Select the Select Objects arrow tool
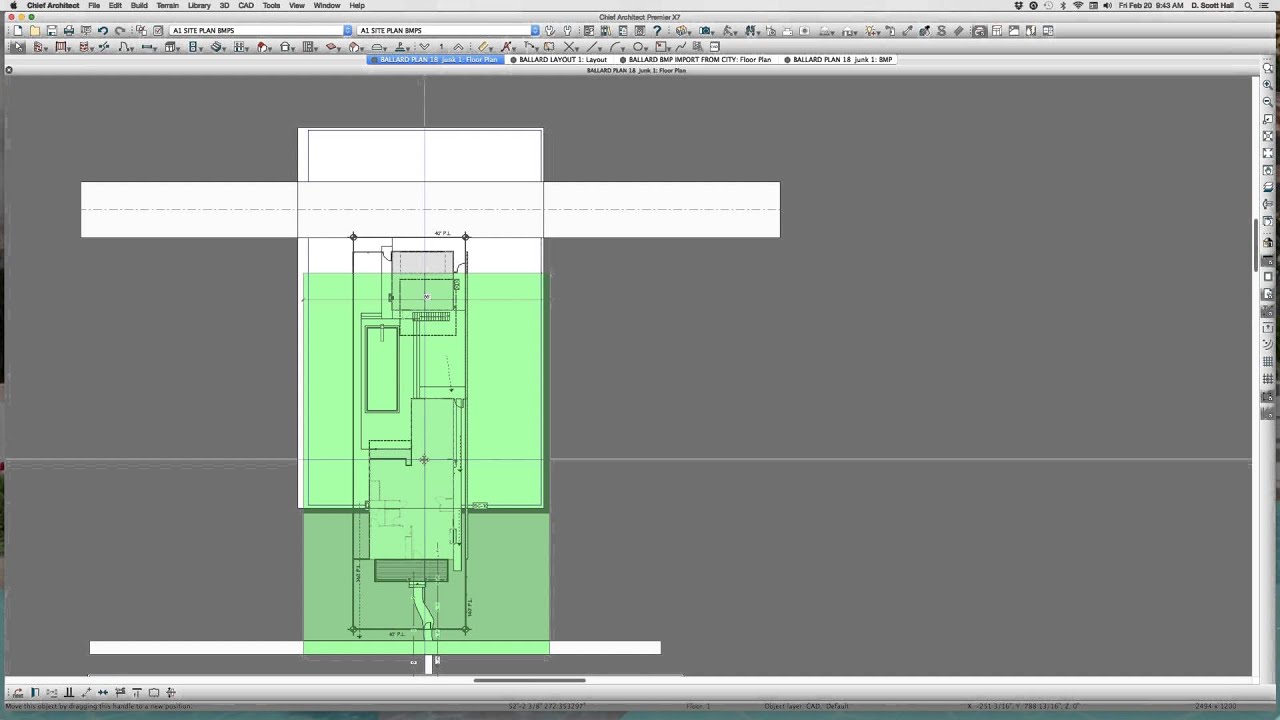The height and width of the screenshot is (720, 1280). click(18, 47)
